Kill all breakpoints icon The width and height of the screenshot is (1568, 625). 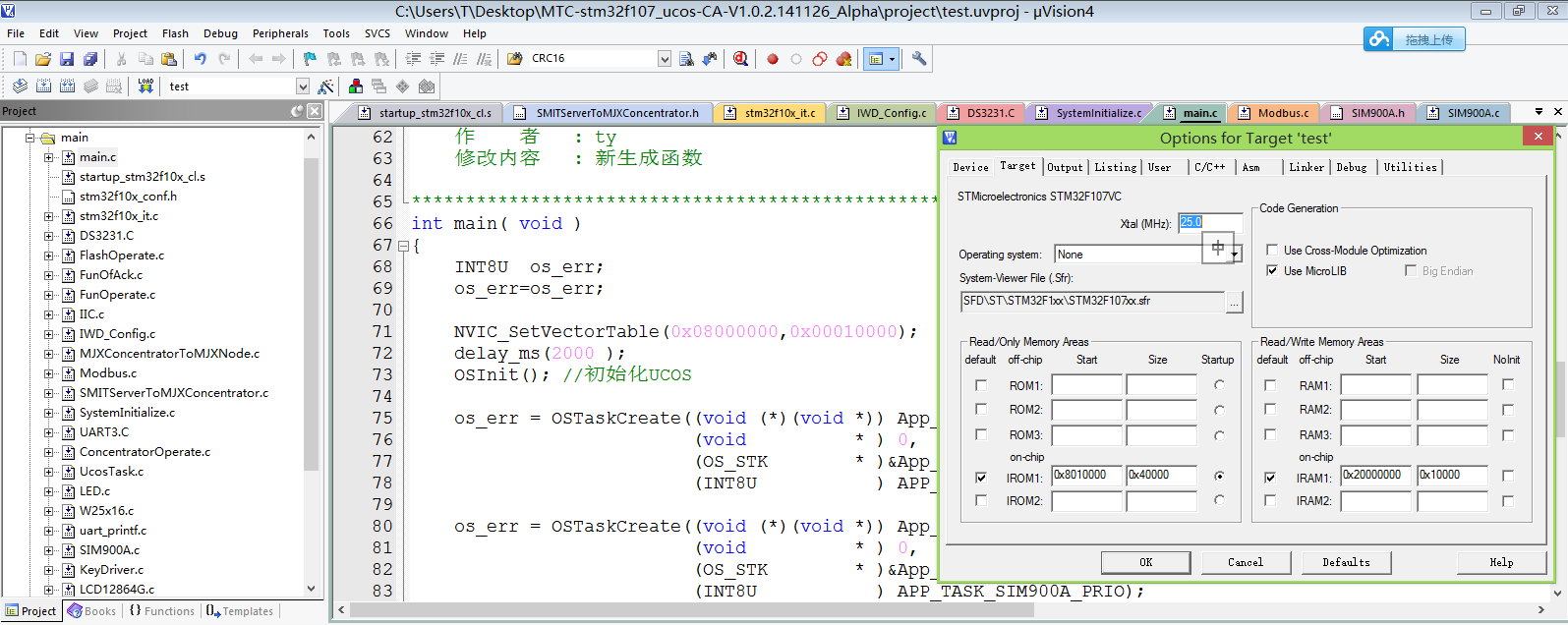843,59
